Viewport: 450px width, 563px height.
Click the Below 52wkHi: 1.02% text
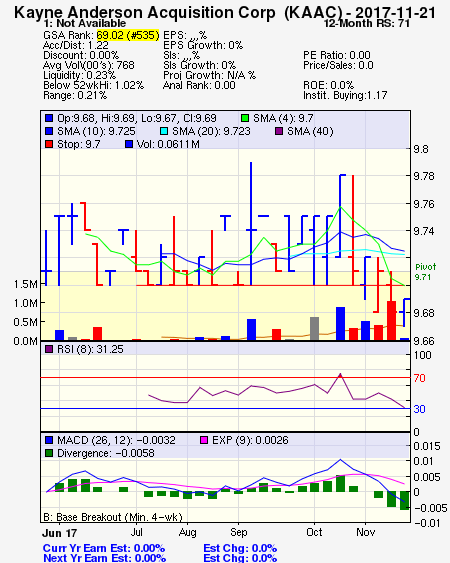pyautogui.click(x=93, y=85)
